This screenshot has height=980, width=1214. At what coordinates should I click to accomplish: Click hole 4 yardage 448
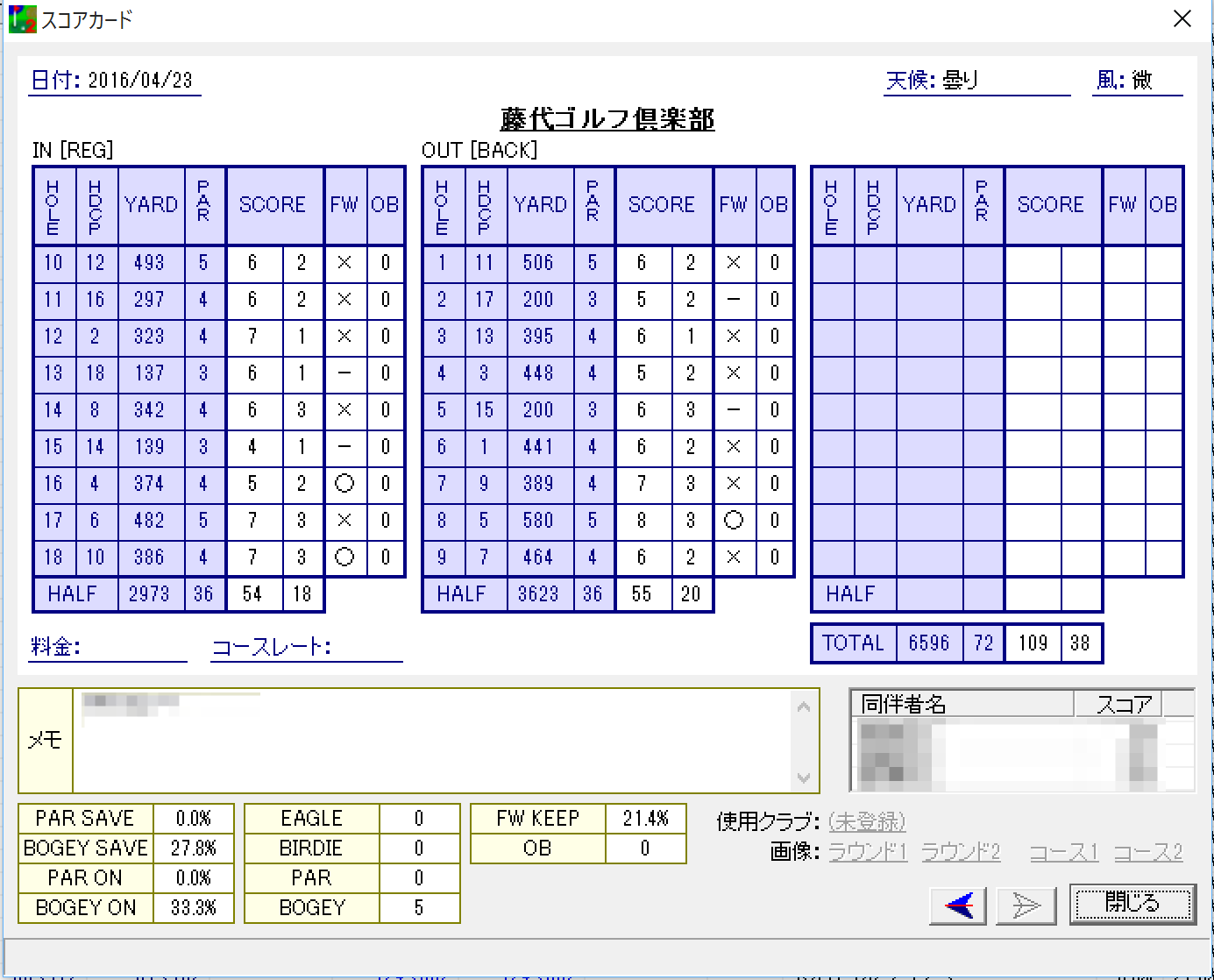[x=538, y=373]
